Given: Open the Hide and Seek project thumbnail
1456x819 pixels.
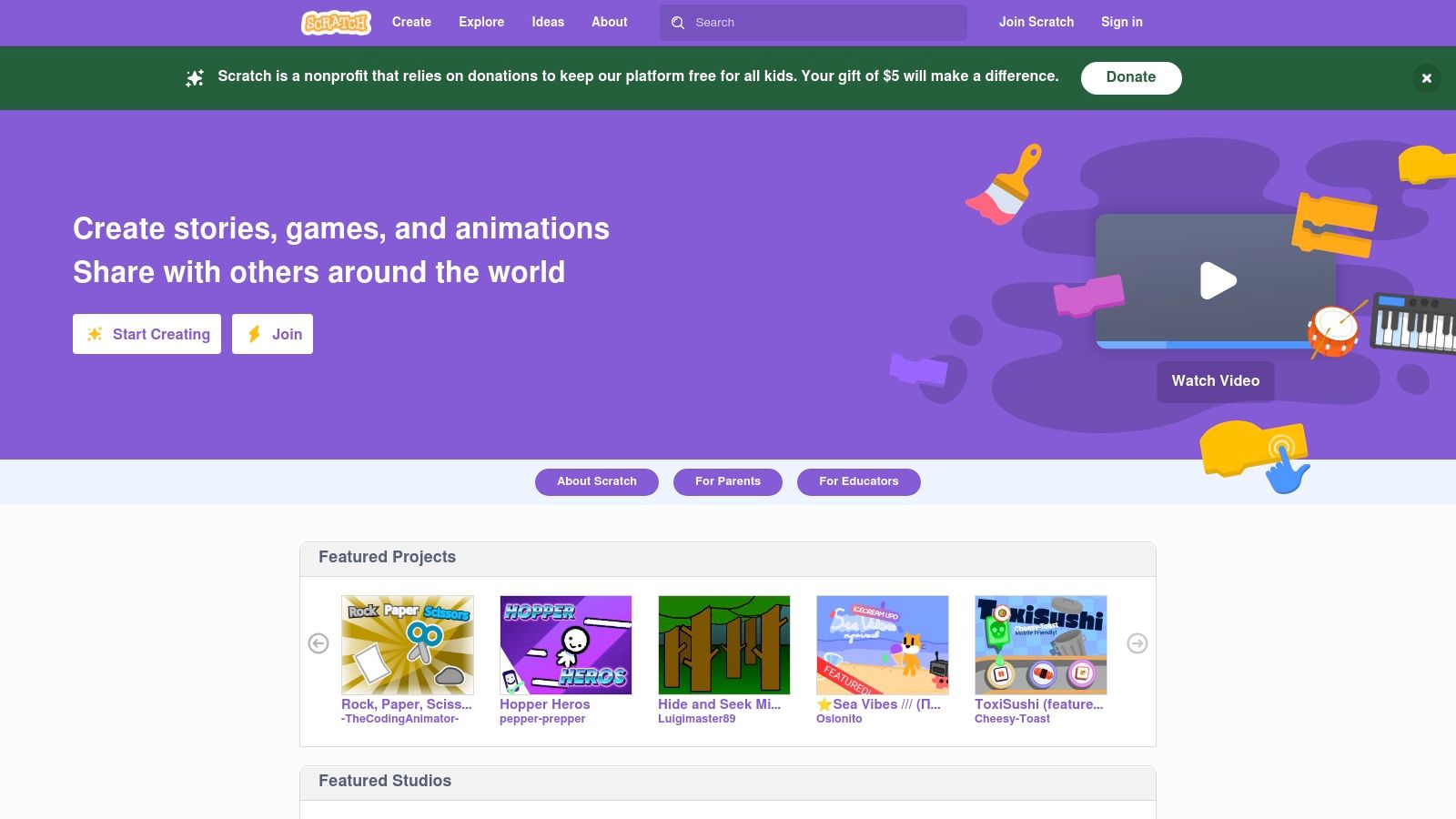Looking at the screenshot, I should tap(724, 645).
